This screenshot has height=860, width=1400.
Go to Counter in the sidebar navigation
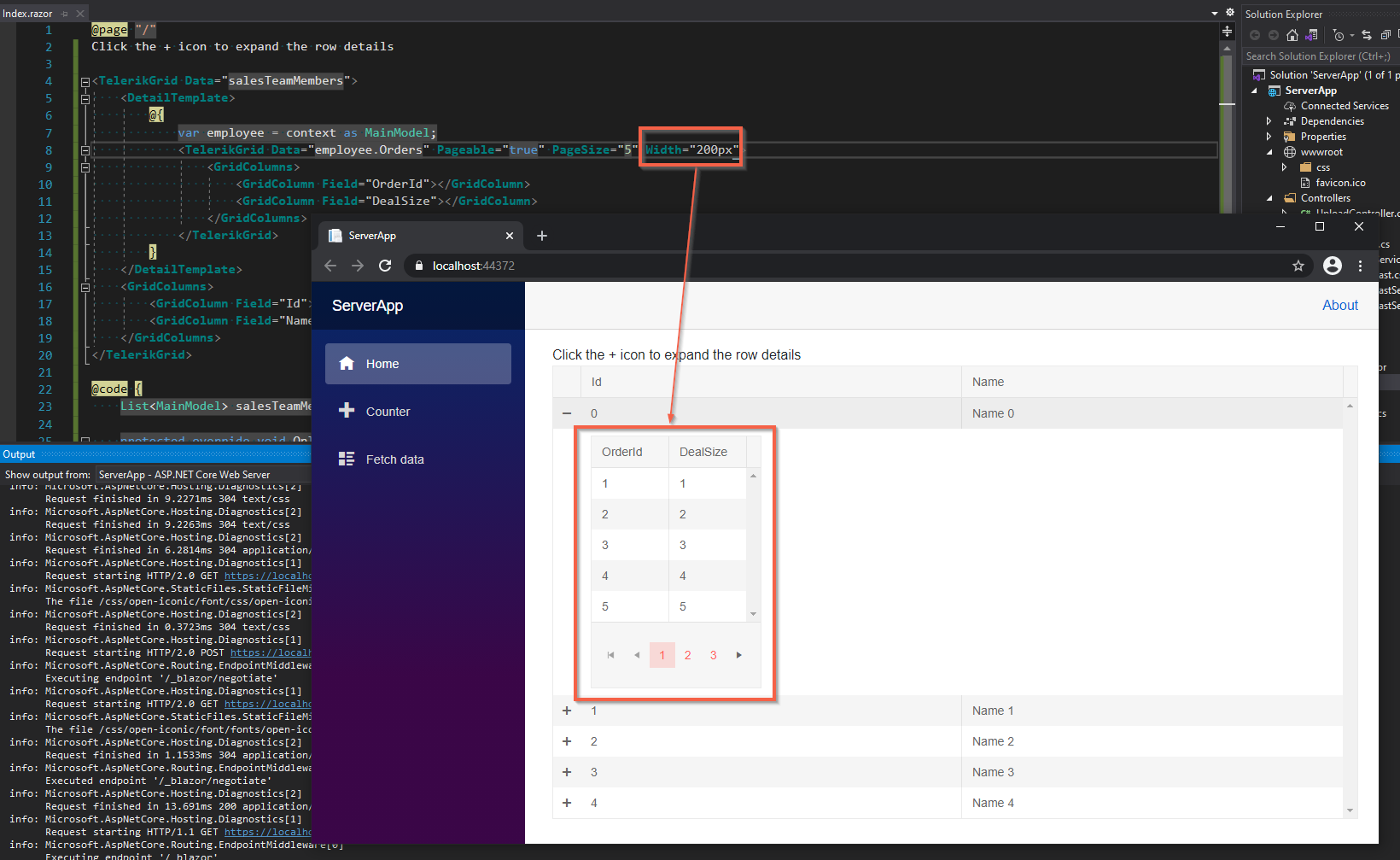pos(418,412)
